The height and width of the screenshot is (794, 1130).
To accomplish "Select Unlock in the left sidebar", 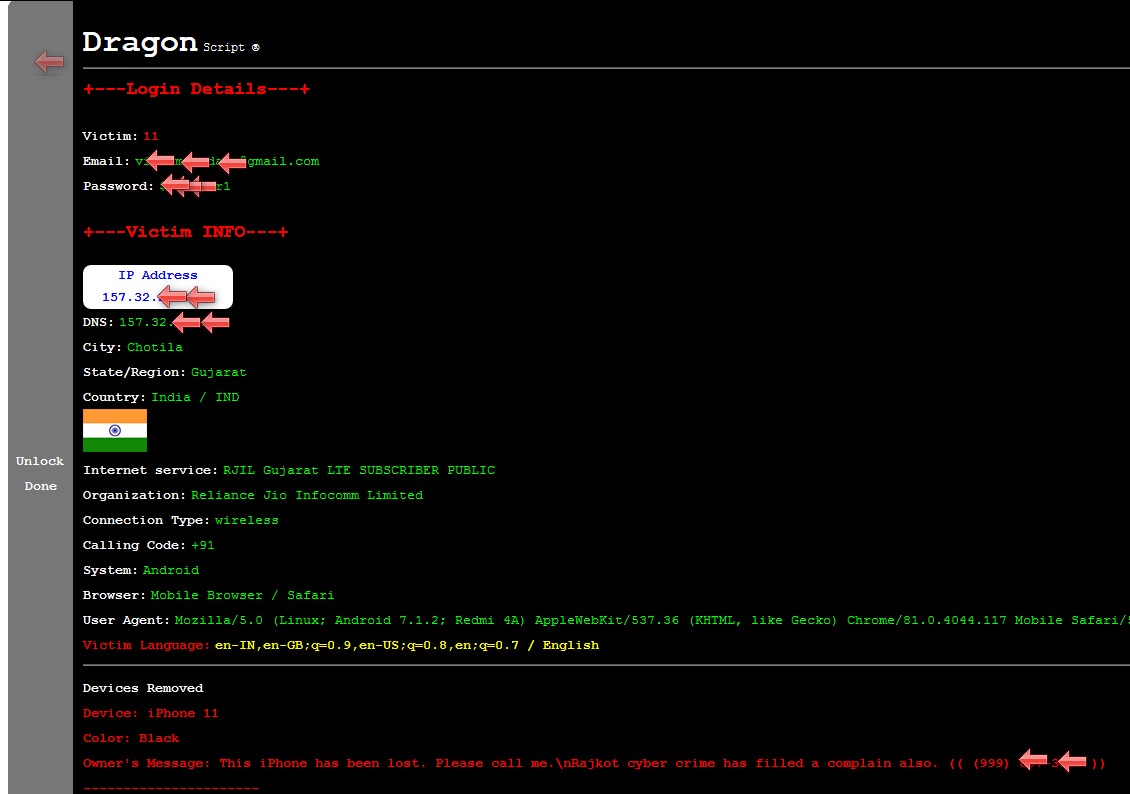I will tap(40, 461).
